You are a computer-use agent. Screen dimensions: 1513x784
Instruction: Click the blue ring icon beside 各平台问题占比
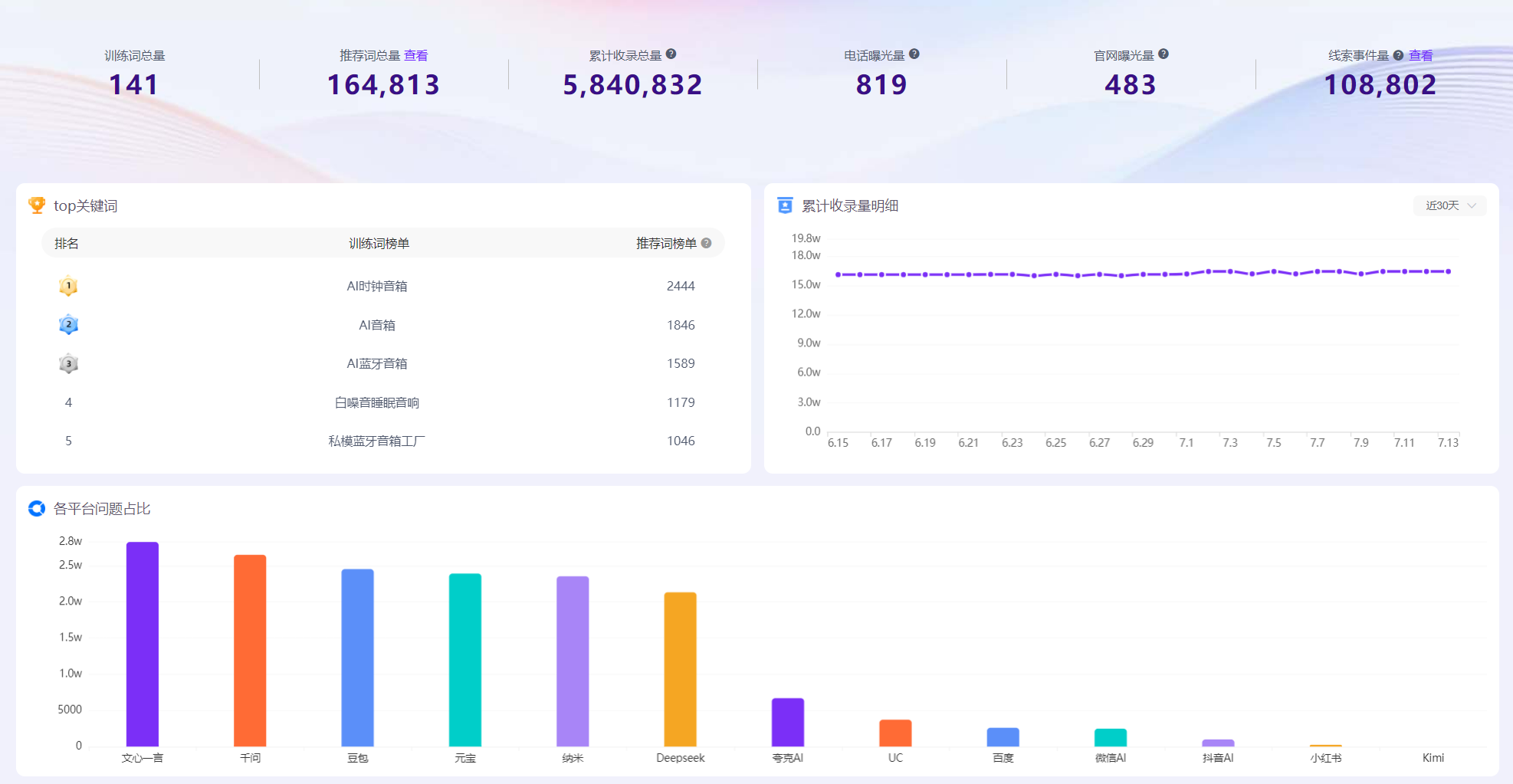37,508
